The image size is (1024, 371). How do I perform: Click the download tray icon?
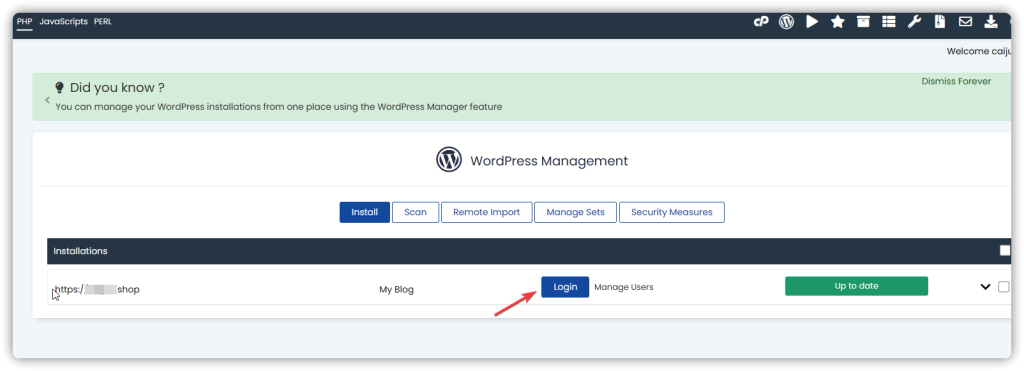(x=991, y=22)
